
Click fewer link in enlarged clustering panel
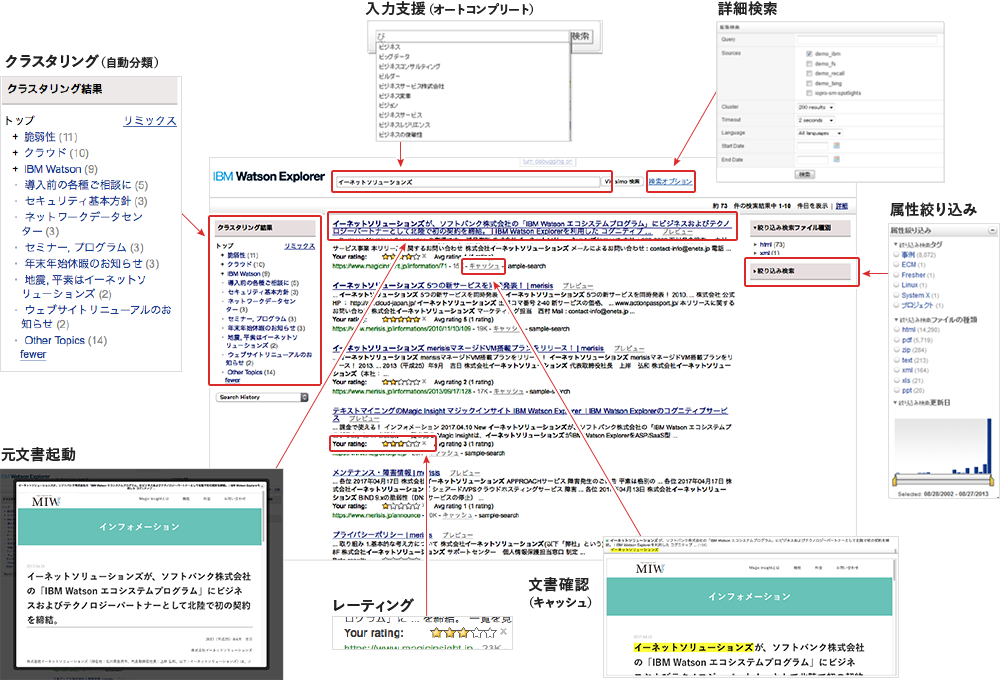coord(33,354)
